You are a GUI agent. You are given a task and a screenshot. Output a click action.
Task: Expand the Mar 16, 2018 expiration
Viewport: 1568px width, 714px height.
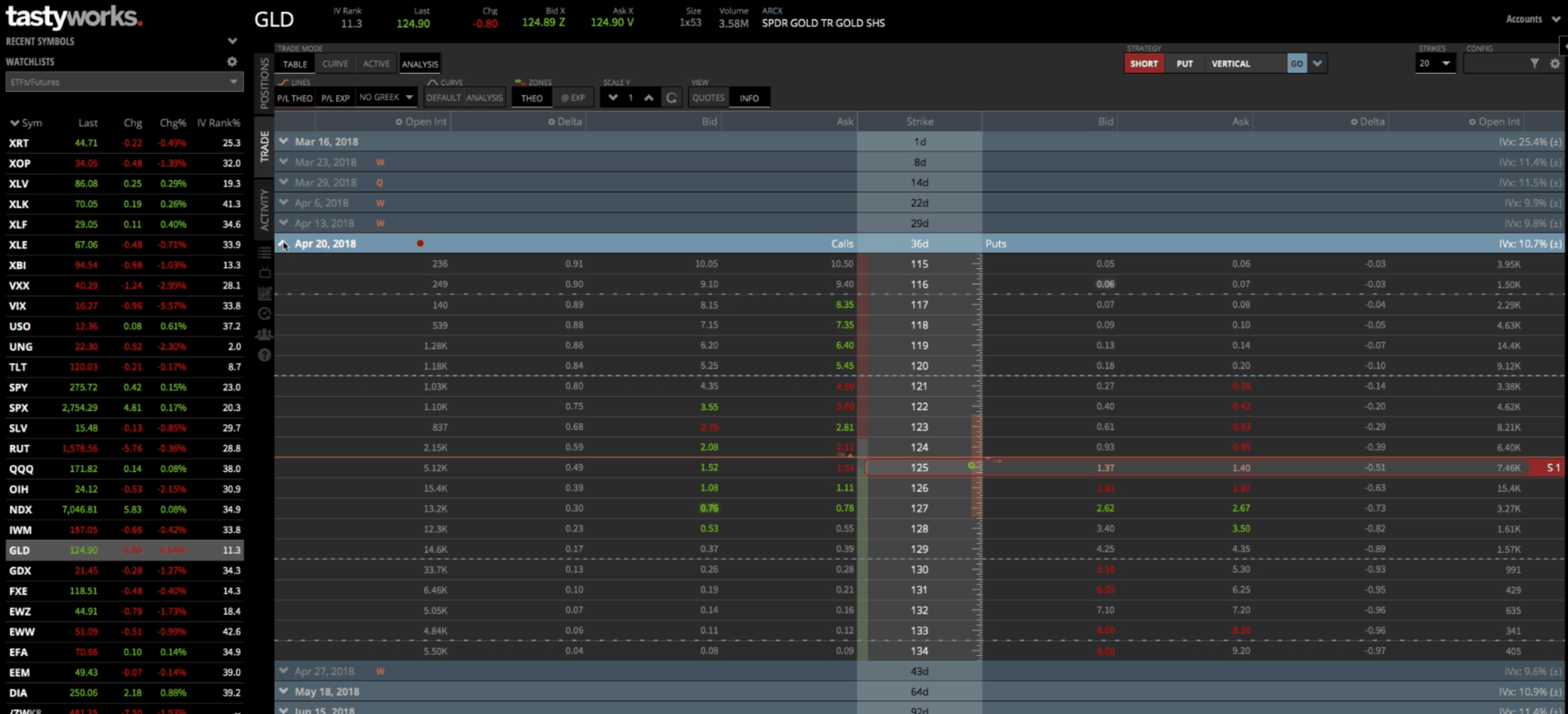pyautogui.click(x=284, y=141)
